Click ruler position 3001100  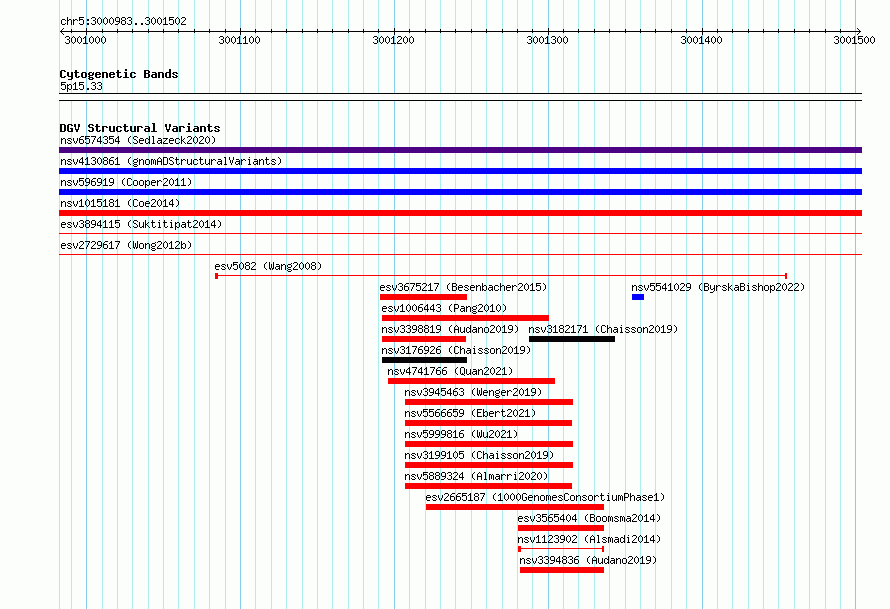[240, 40]
